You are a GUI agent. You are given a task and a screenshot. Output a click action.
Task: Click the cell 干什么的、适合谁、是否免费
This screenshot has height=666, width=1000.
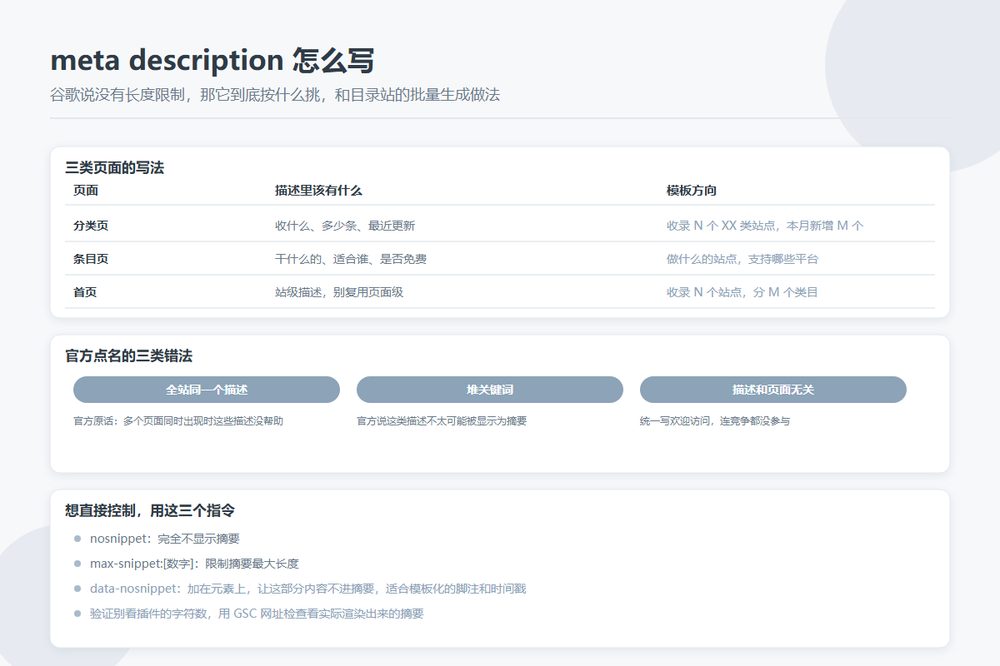[351, 259]
